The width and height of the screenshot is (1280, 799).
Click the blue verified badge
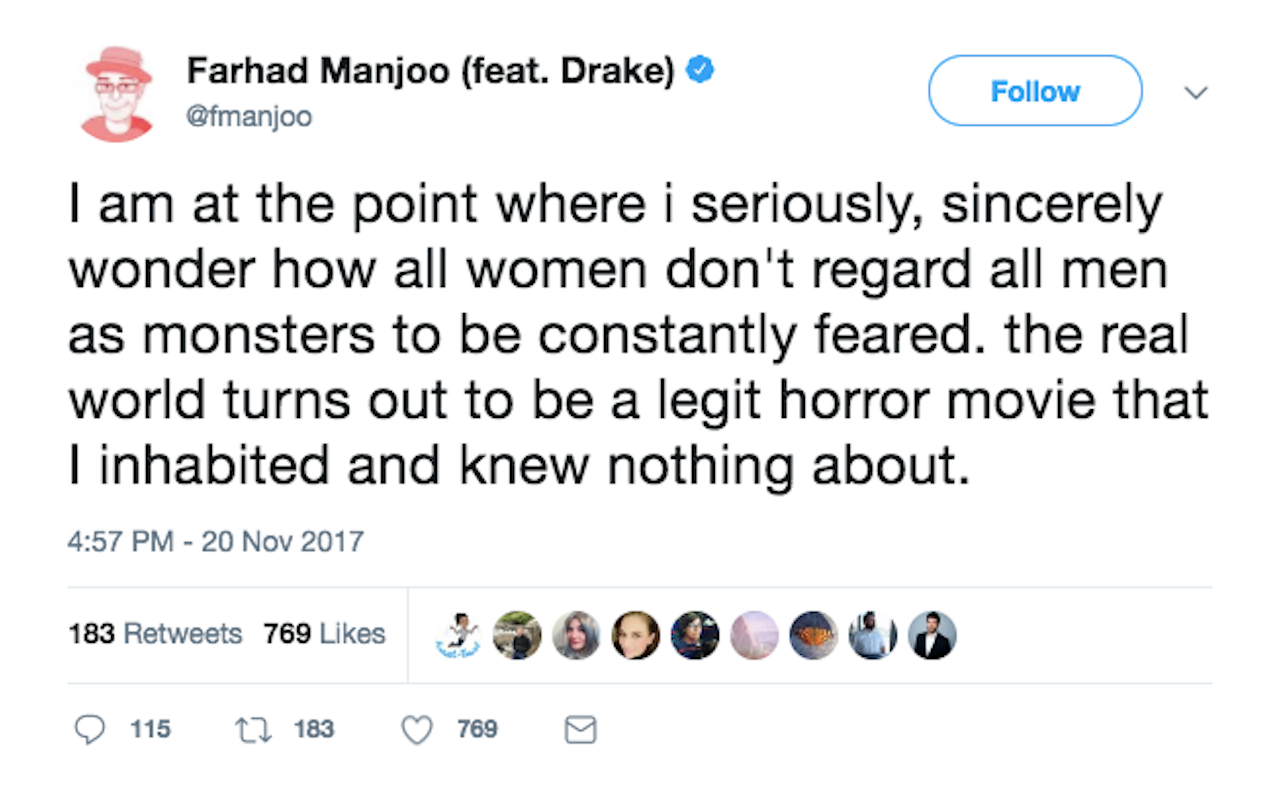coord(702,72)
